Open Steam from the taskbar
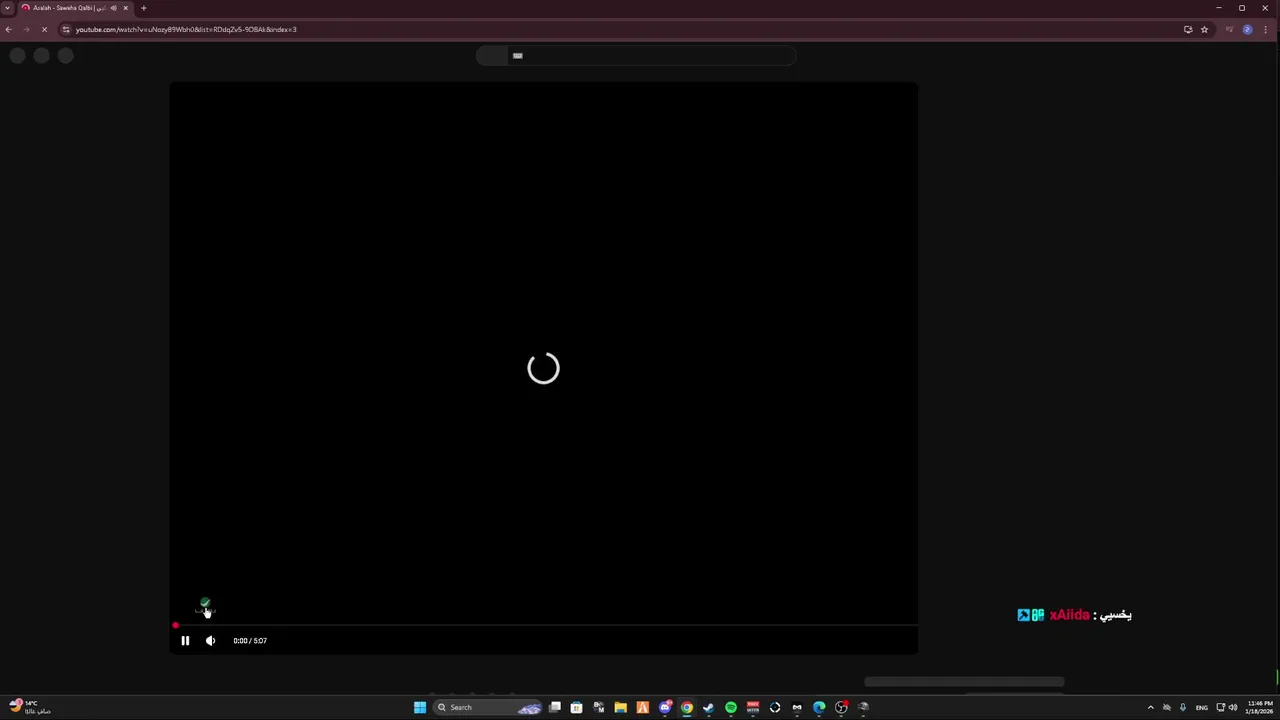 point(709,707)
